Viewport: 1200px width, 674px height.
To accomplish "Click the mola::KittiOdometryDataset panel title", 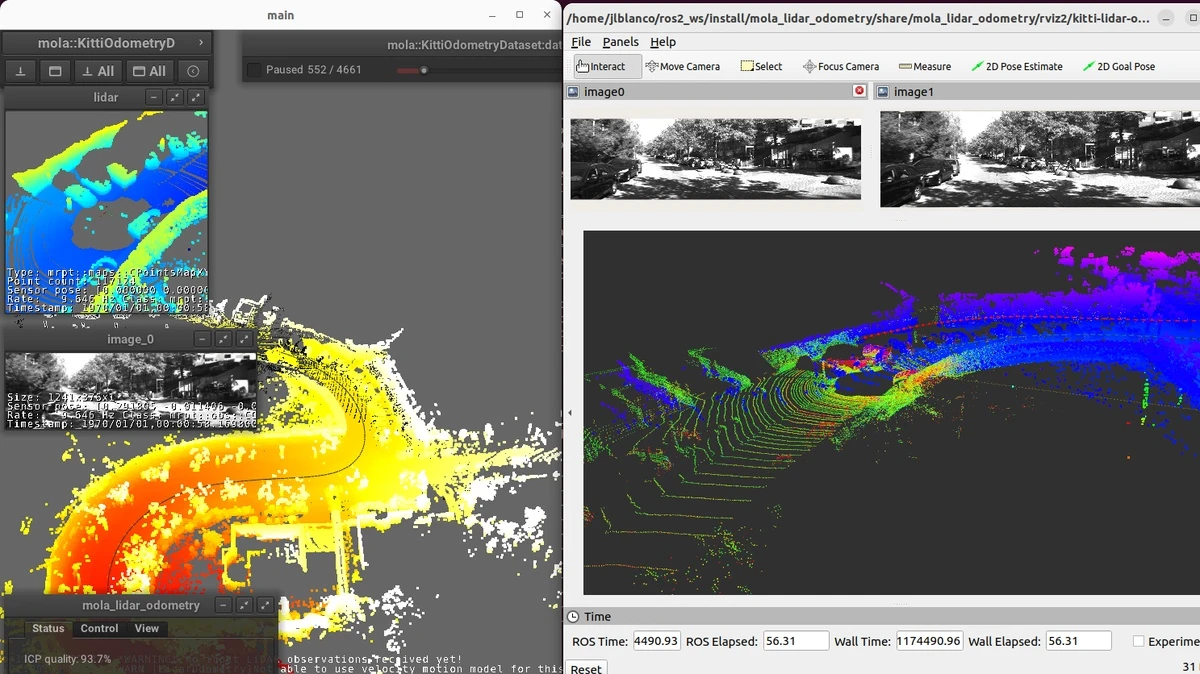I will pos(474,45).
